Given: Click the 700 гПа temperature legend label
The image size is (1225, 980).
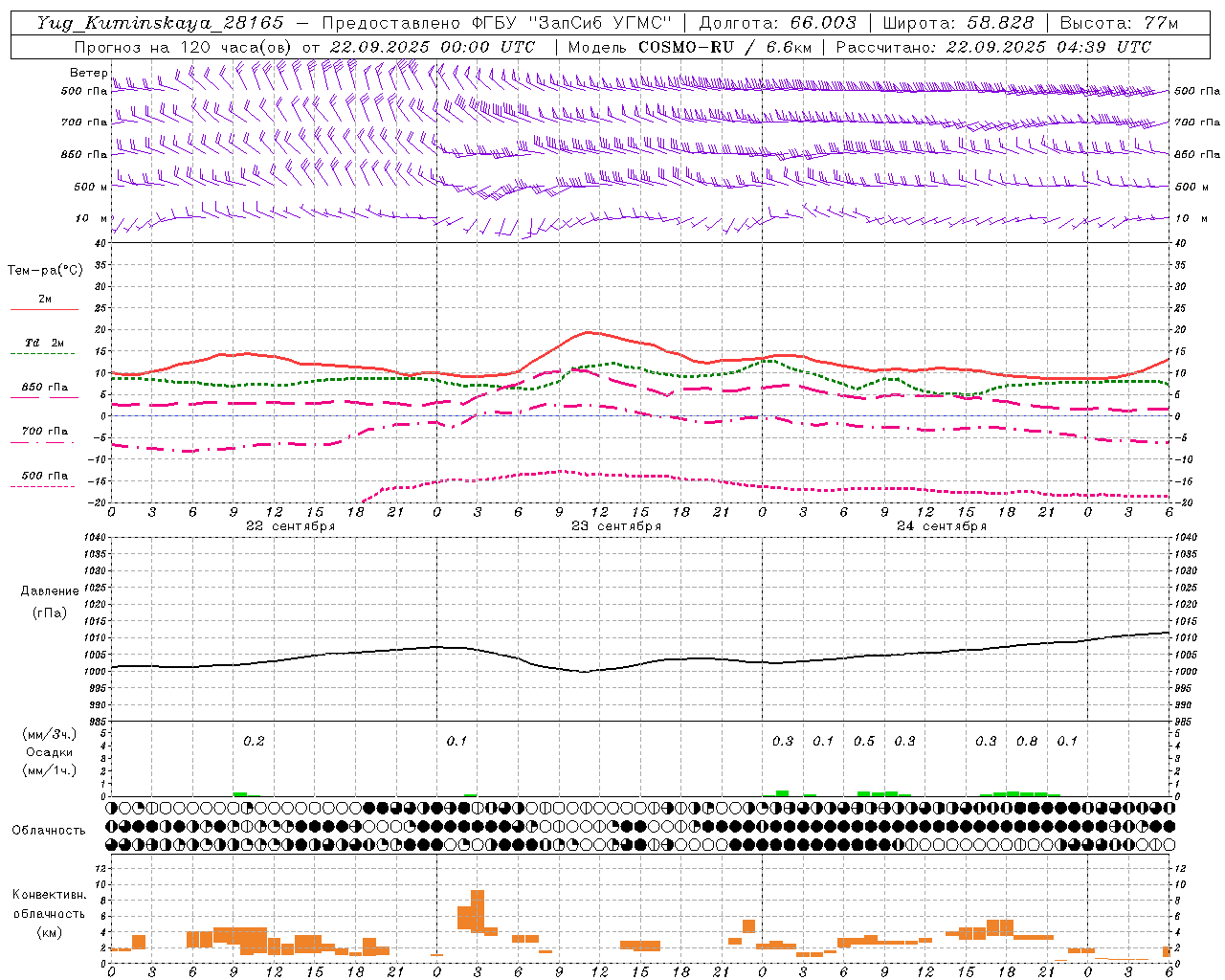Looking at the screenshot, I should (x=45, y=432).
